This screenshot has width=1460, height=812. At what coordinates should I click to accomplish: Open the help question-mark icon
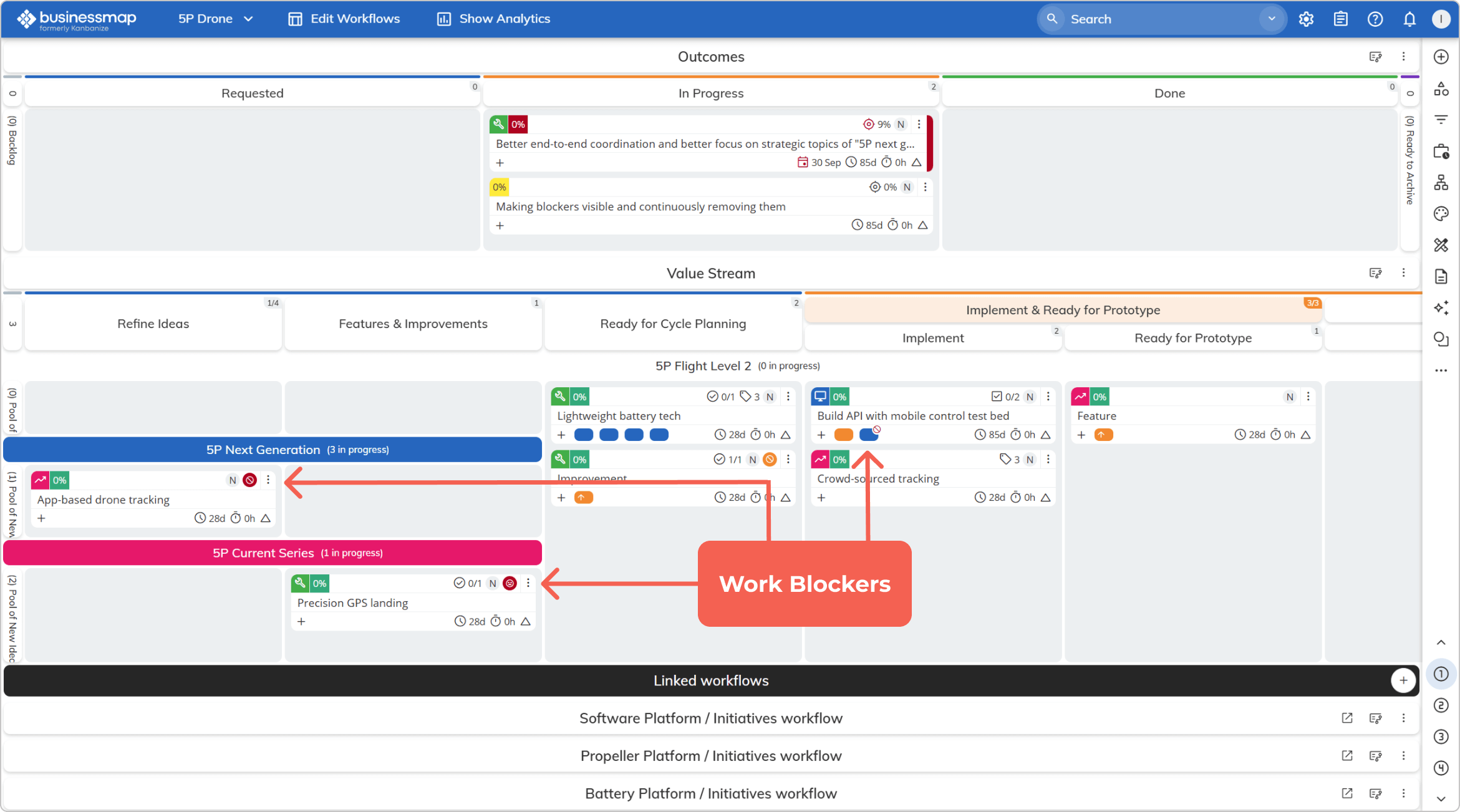1375,19
